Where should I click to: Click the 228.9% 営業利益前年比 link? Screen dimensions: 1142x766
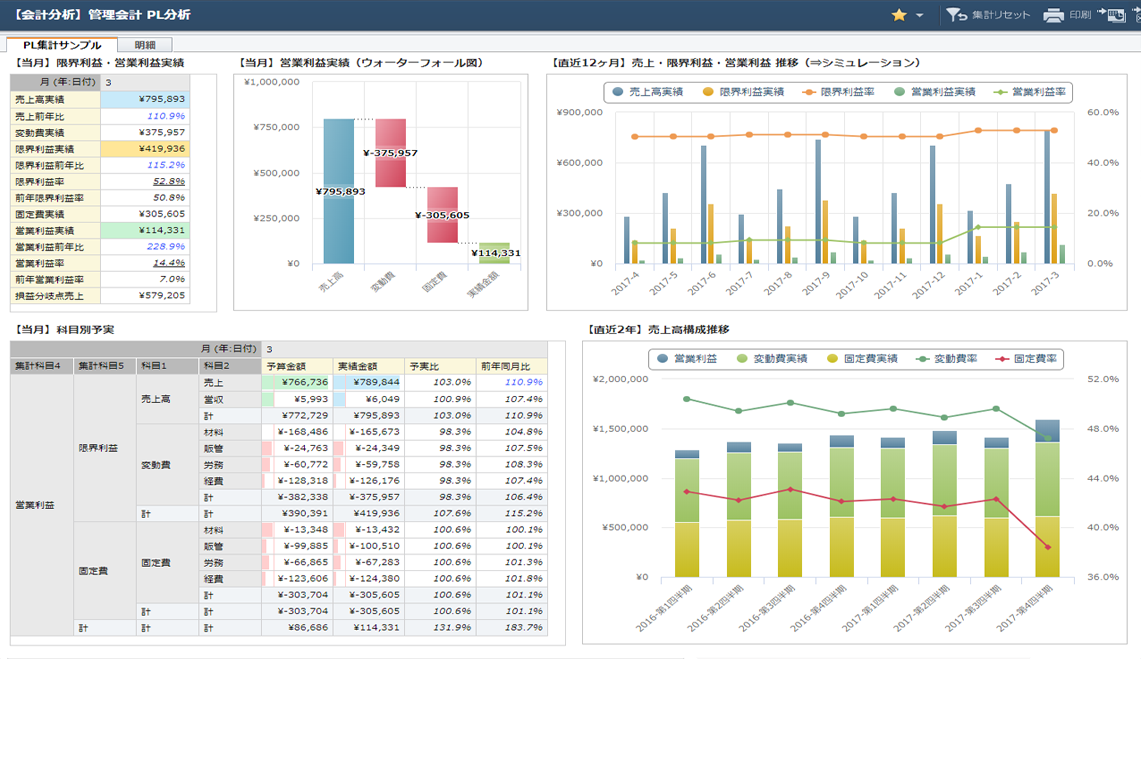click(x=166, y=247)
